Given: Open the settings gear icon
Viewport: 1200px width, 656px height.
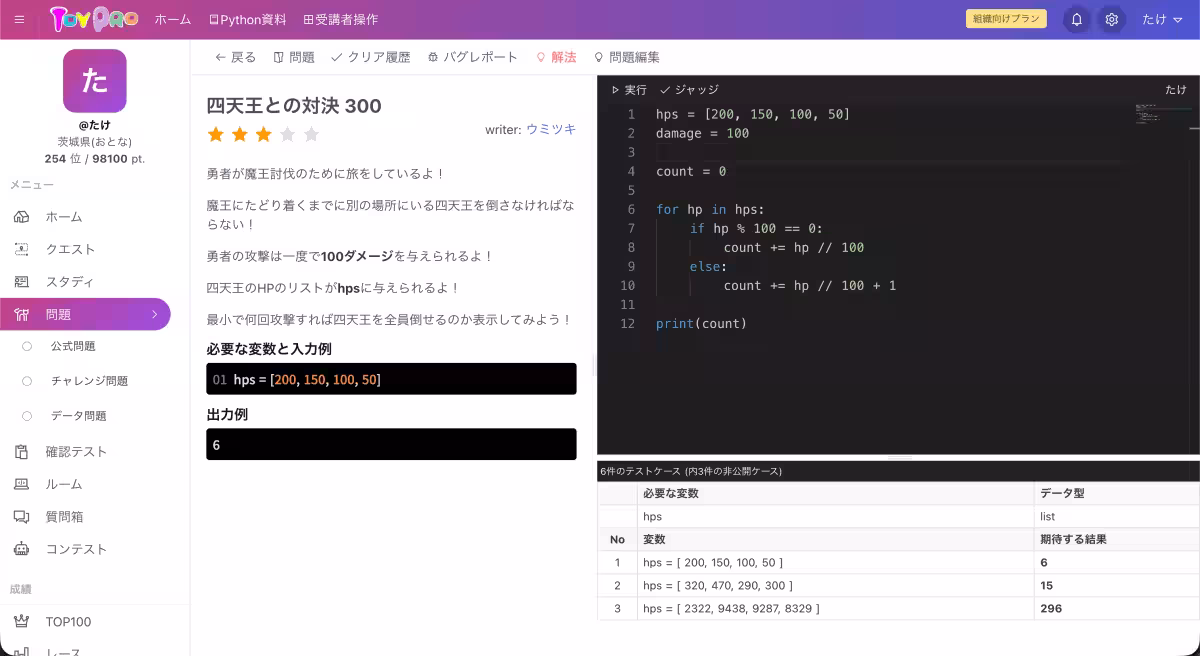Looking at the screenshot, I should 1112,19.
